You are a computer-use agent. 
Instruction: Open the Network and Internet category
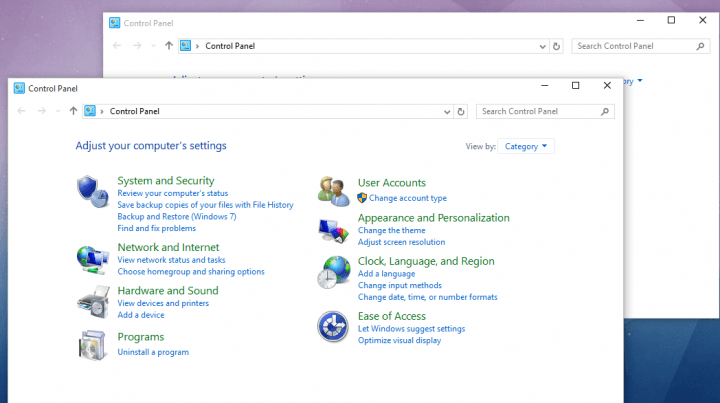[x=168, y=247]
